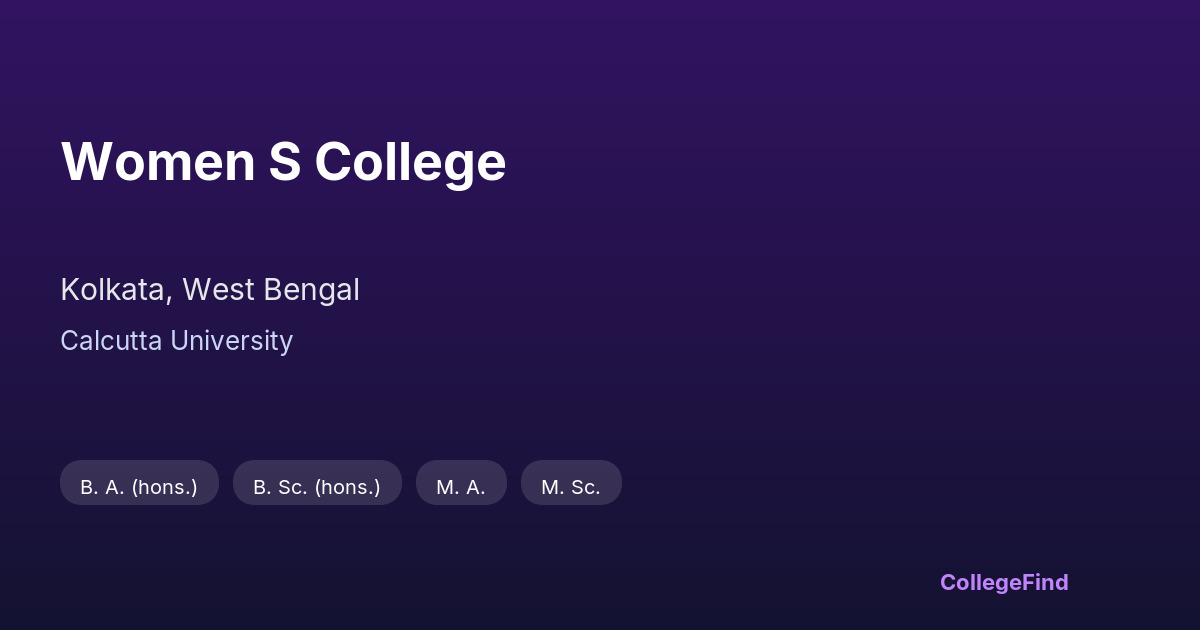Click the word "Women" in the title

point(158,162)
